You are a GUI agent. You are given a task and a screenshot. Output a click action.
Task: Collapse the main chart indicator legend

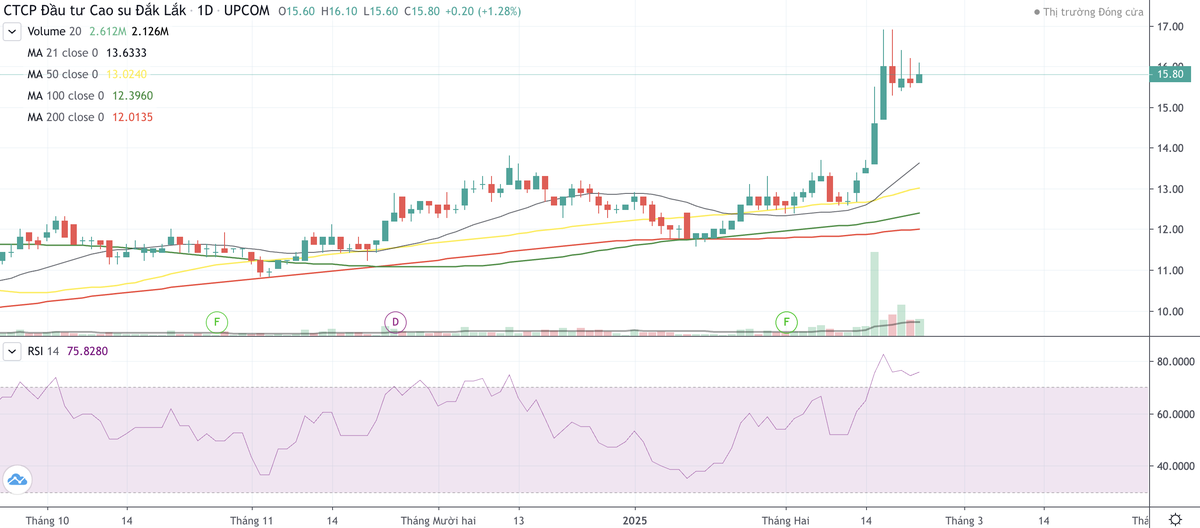(13, 31)
